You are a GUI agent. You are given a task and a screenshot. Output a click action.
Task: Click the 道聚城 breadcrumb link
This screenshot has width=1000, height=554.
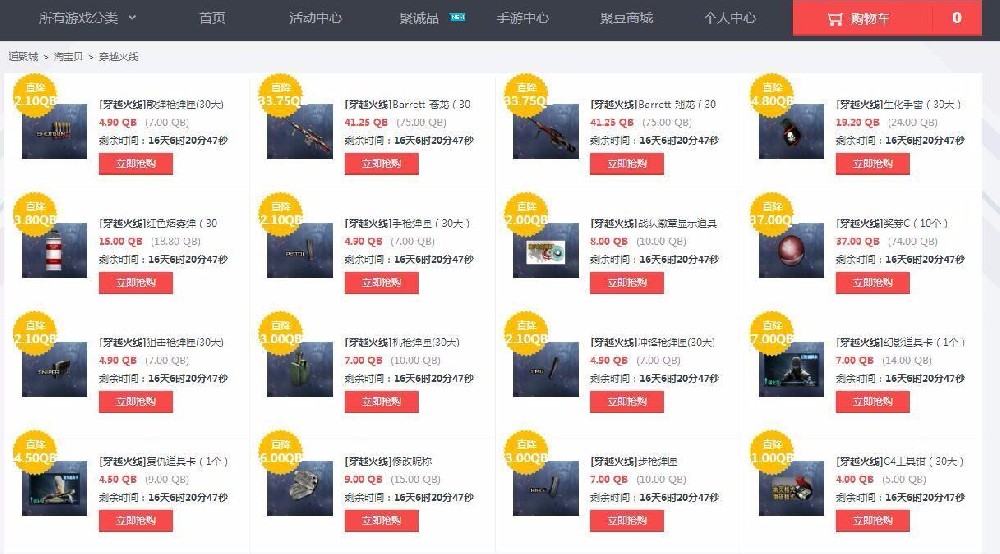(23, 57)
